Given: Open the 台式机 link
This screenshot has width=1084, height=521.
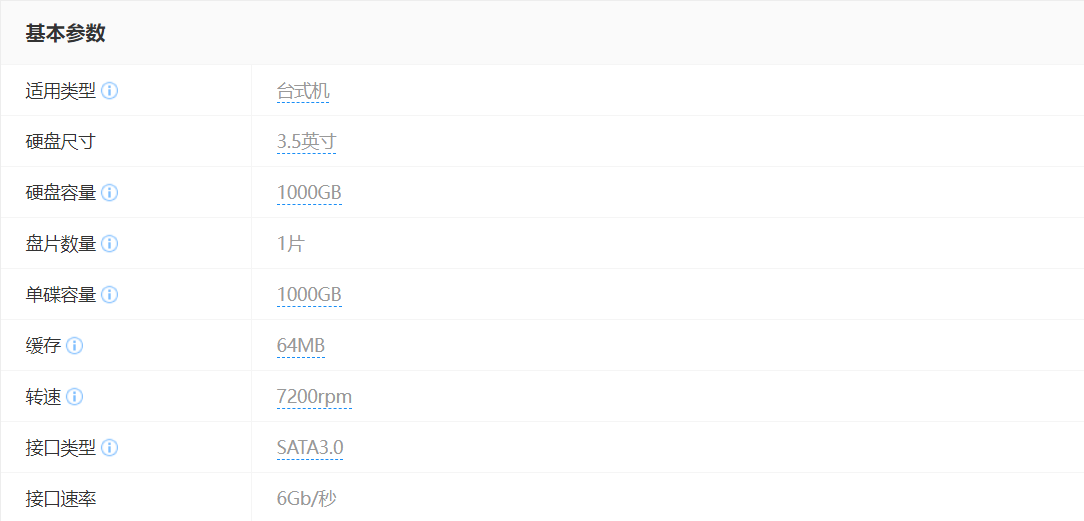Looking at the screenshot, I should (302, 92).
